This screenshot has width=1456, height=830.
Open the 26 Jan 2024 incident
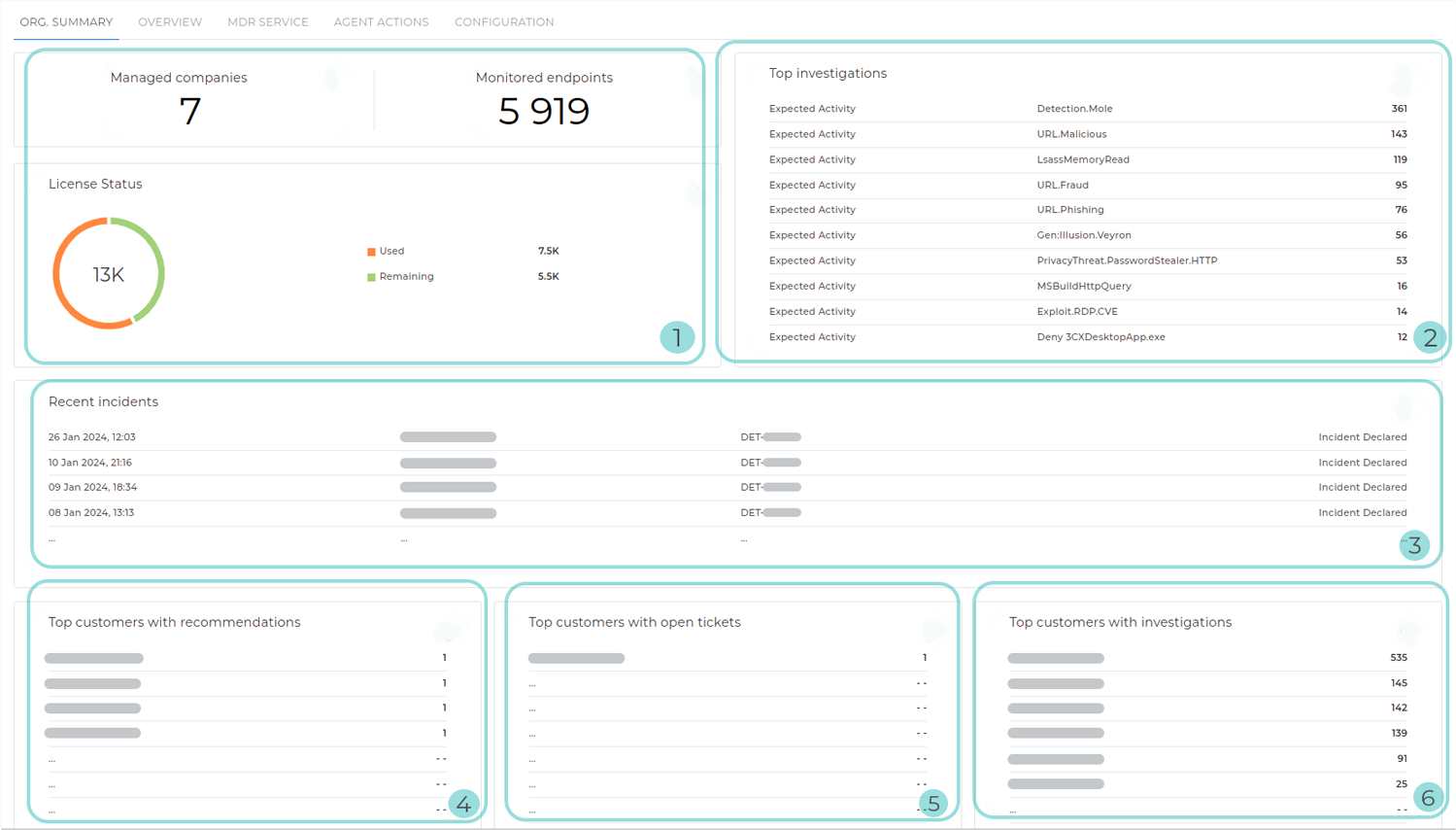click(92, 437)
